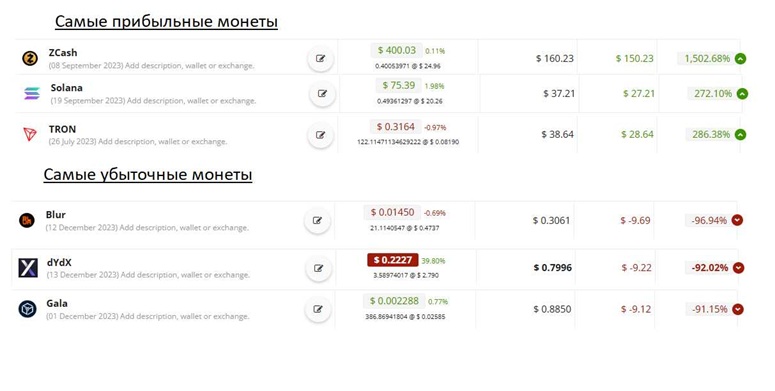Open the dYdX coin name link

tap(59, 262)
